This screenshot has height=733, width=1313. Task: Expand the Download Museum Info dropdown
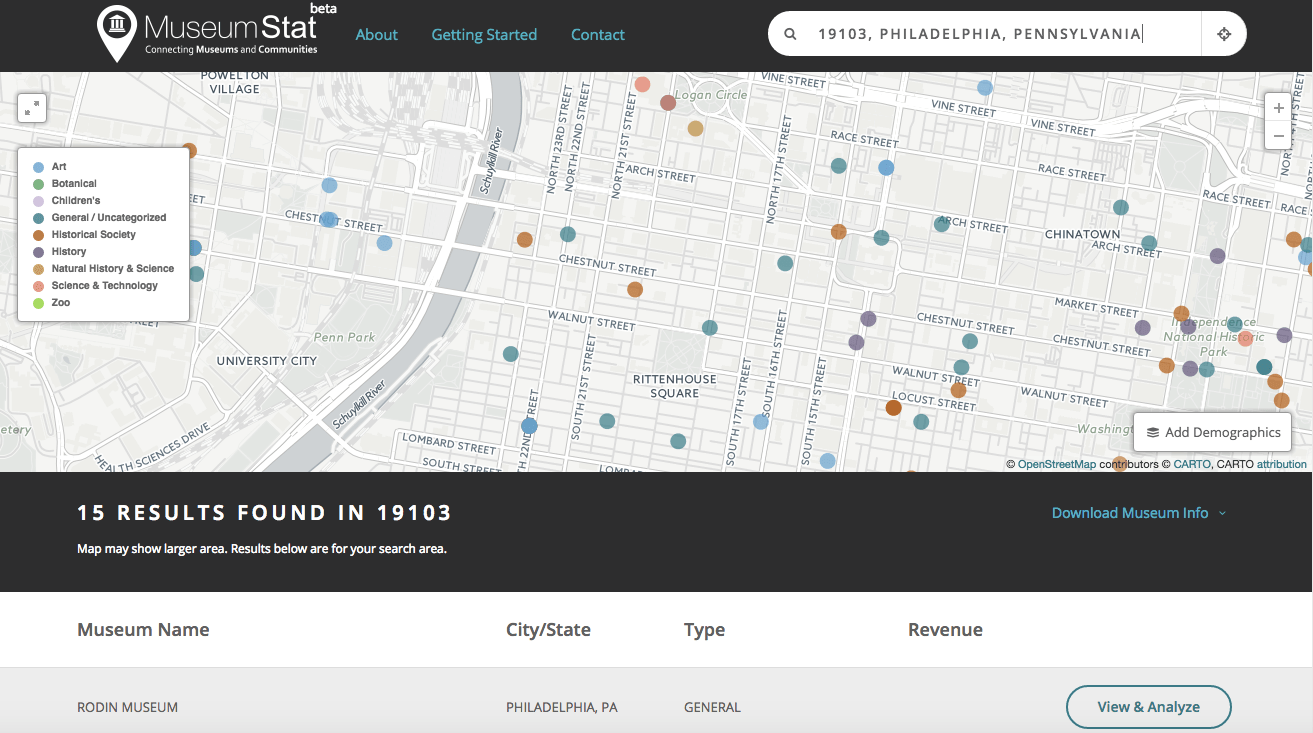click(x=1139, y=512)
